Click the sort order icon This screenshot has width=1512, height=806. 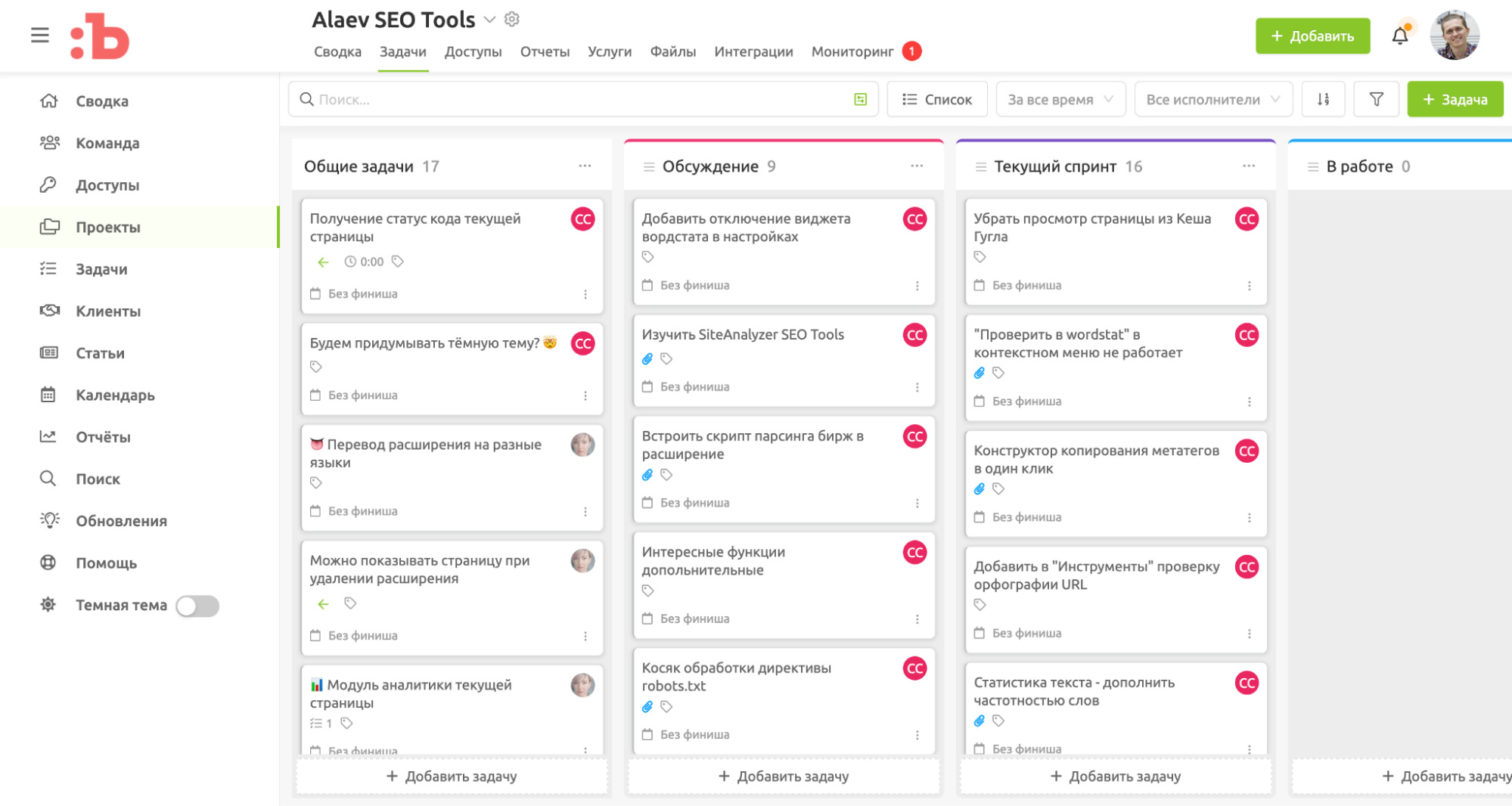[1323, 99]
